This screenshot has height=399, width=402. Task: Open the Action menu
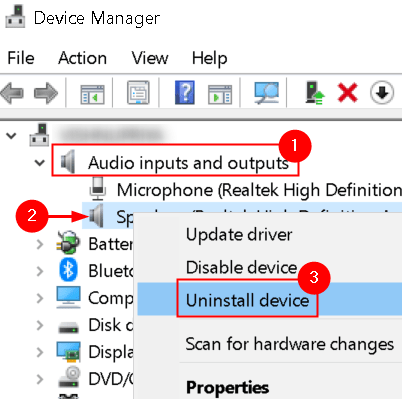[x=82, y=58]
